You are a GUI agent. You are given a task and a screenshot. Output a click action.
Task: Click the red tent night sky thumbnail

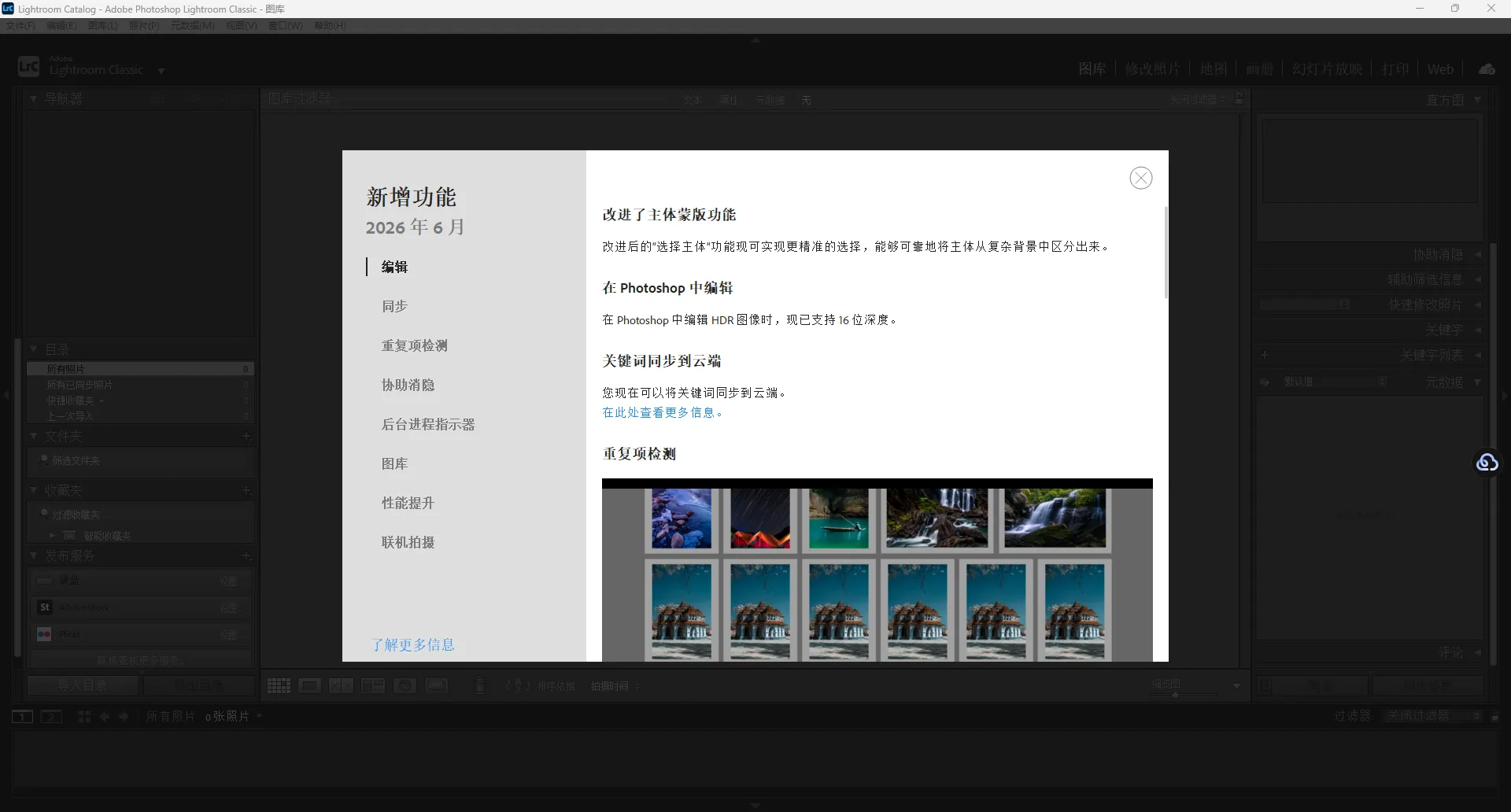(x=760, y=519)
